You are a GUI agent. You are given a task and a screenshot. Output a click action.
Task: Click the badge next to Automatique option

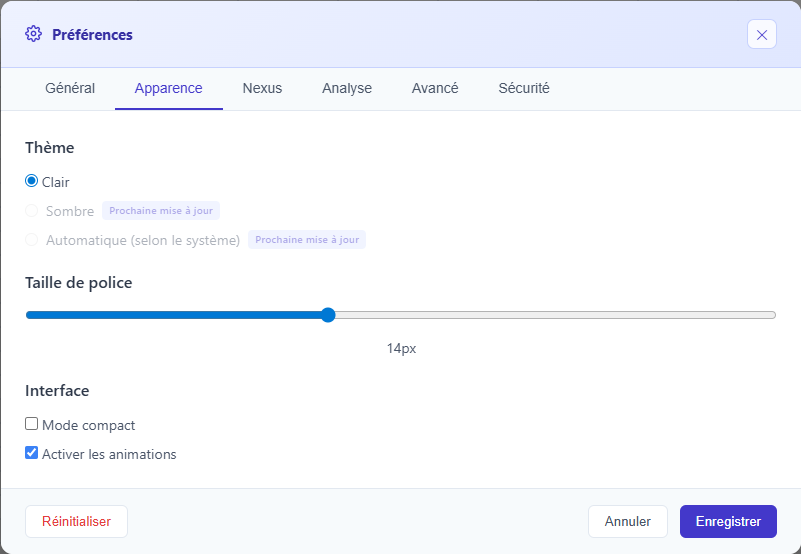[x=307, y=240]
